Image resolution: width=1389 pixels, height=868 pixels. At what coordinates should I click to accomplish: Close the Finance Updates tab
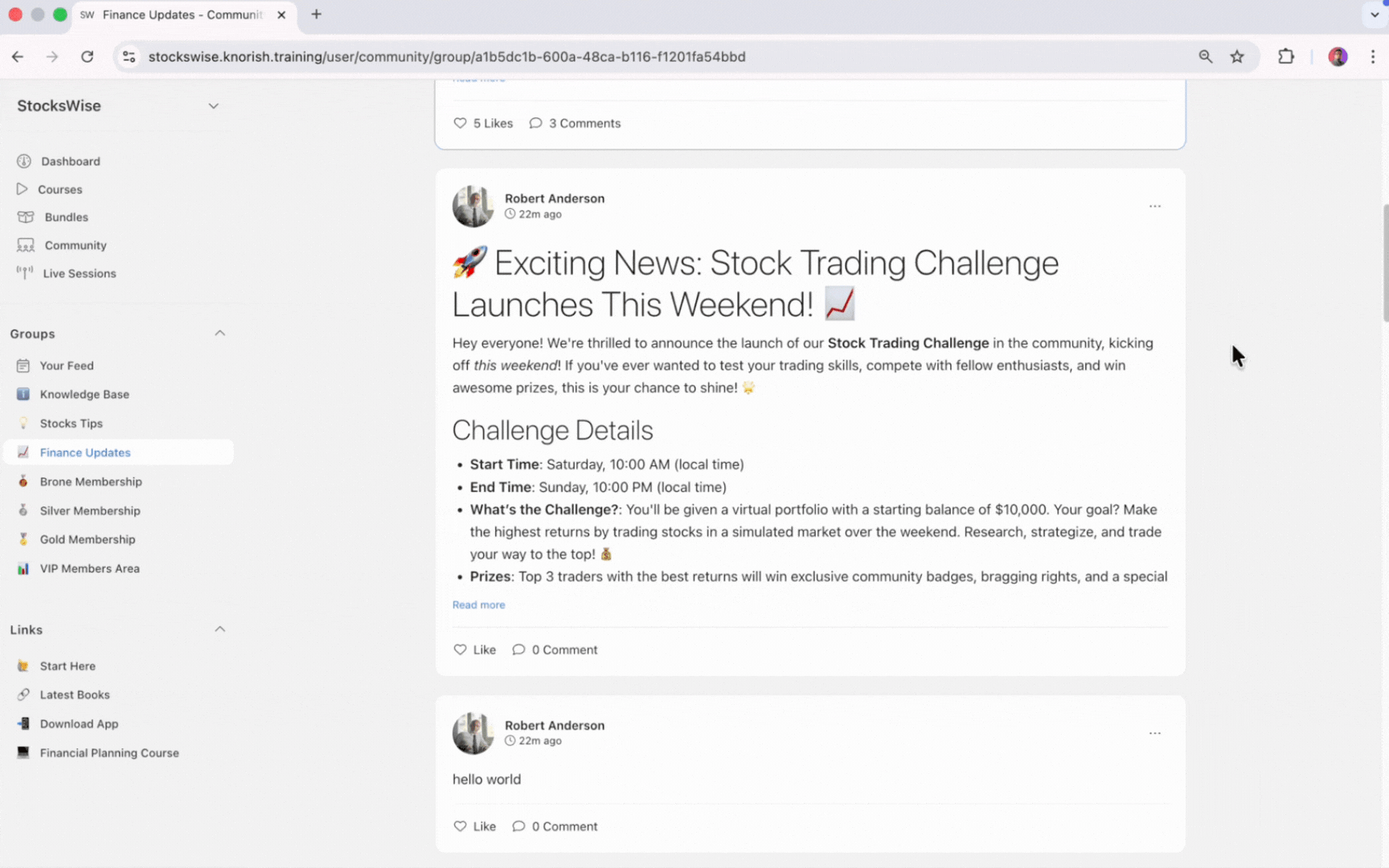pos(281,14)
